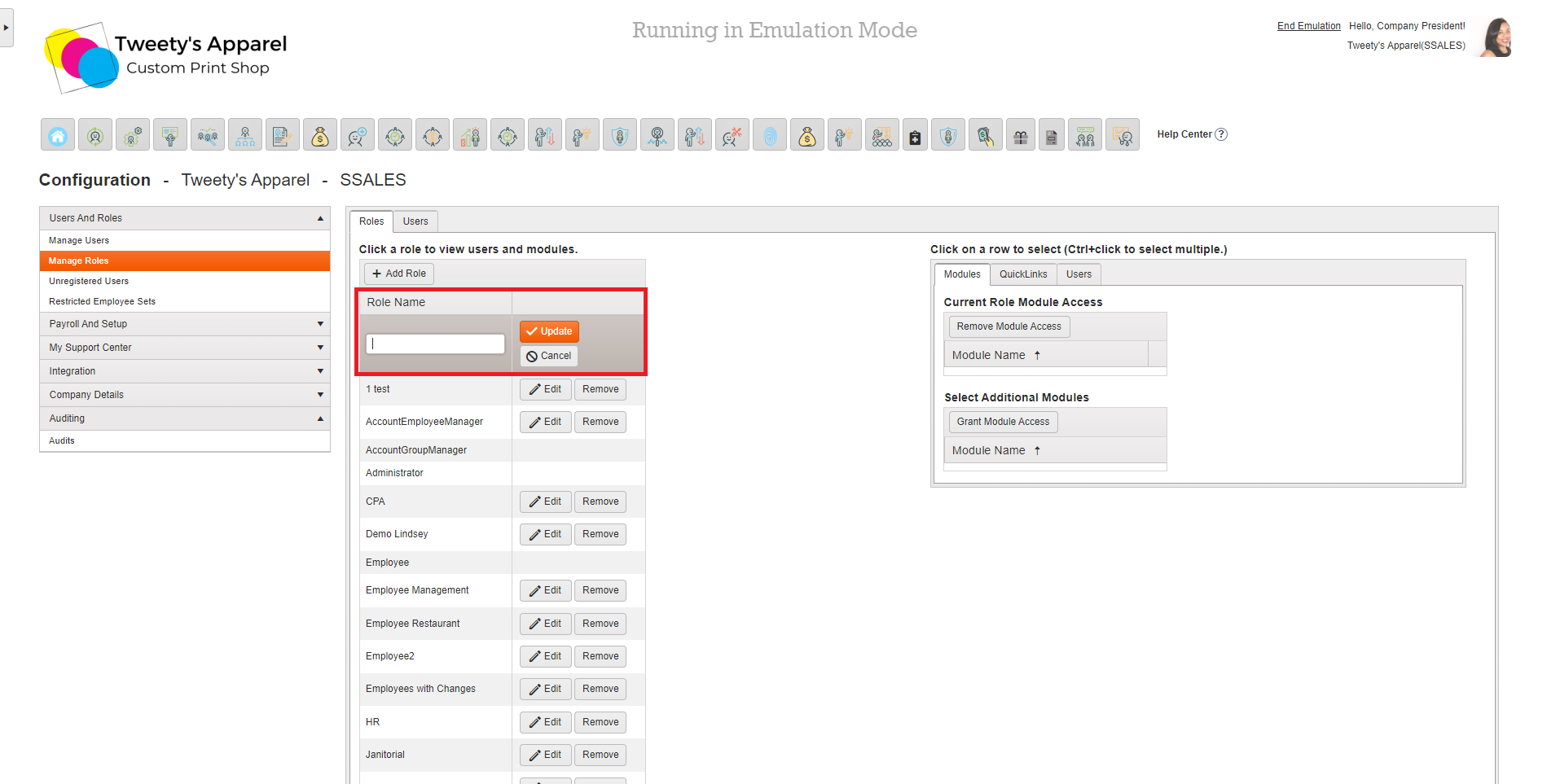Click the document with pencil icon
The image size is (1547, 784).
point(283,135)
